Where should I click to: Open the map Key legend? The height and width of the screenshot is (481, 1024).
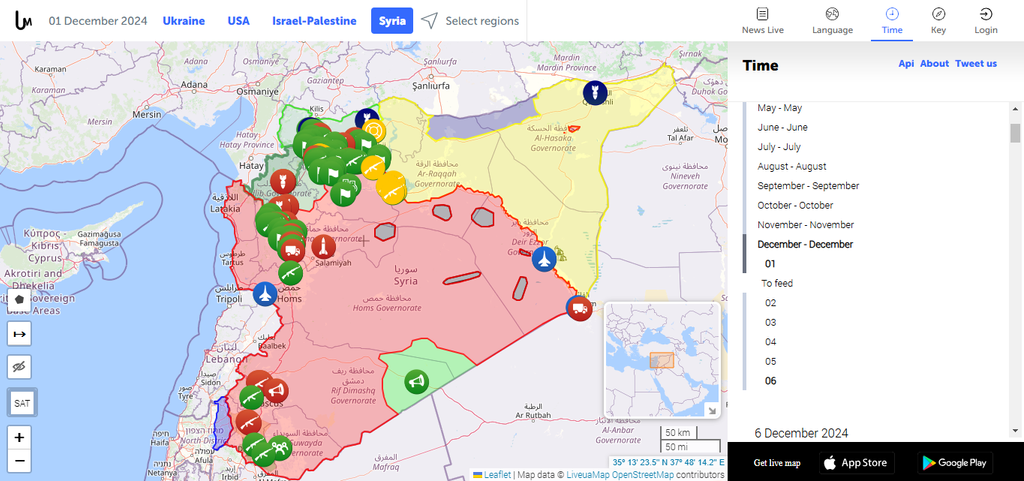[938, 20]
